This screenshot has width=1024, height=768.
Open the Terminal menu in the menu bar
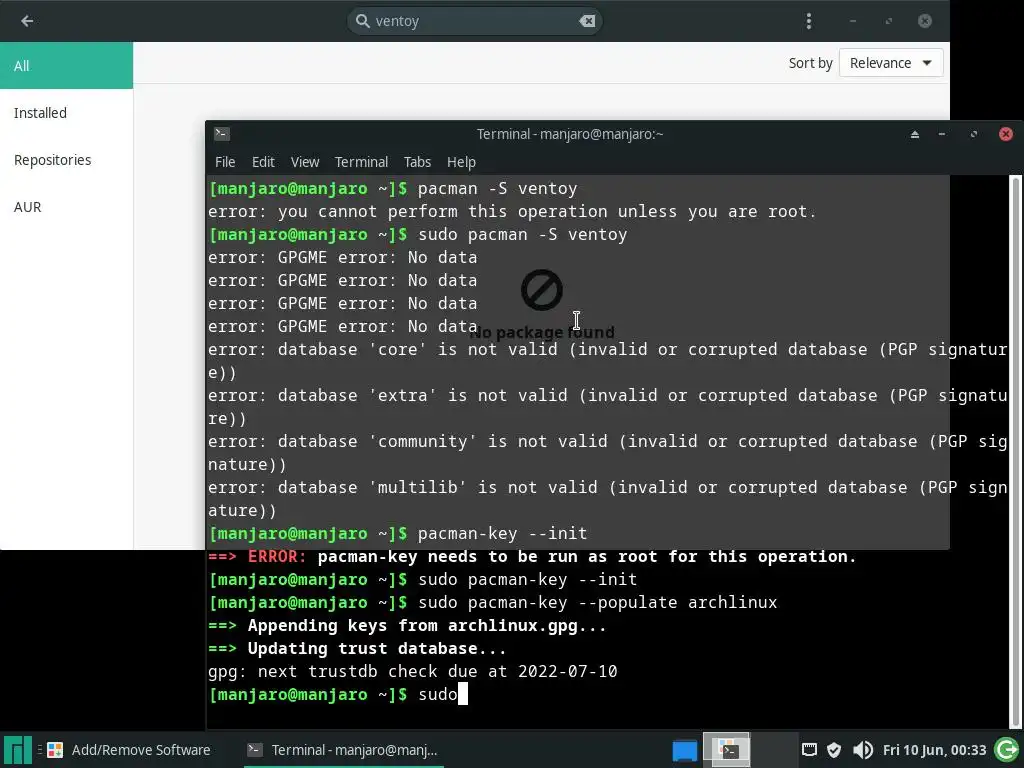point(361,162)
